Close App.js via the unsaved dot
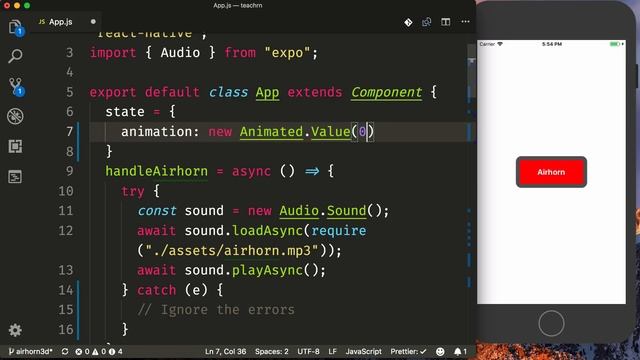This screenshot has width=640, height=360. pyautogui.click(x=93, y=22)
